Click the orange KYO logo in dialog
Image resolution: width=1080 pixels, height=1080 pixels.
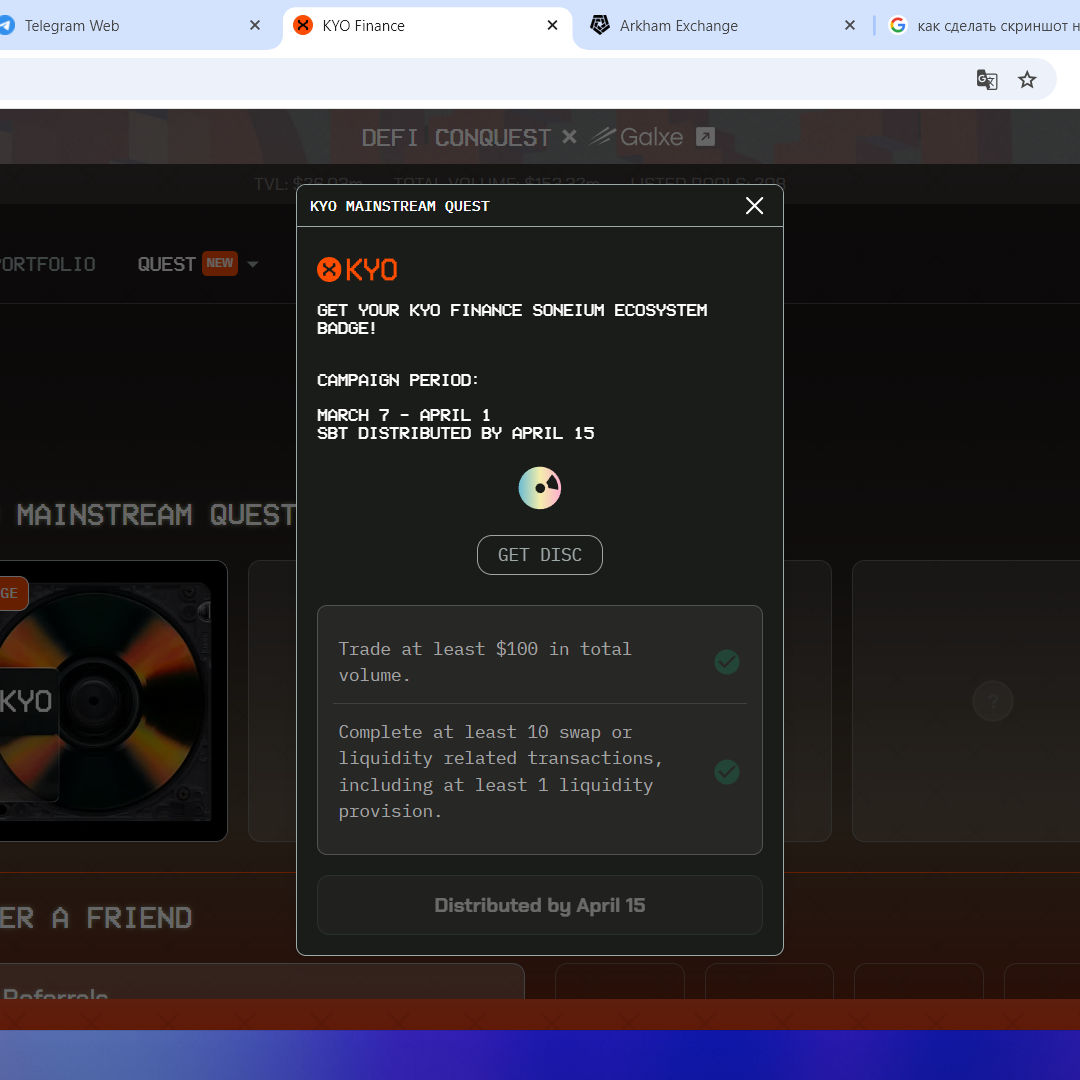tap(357, 269)
